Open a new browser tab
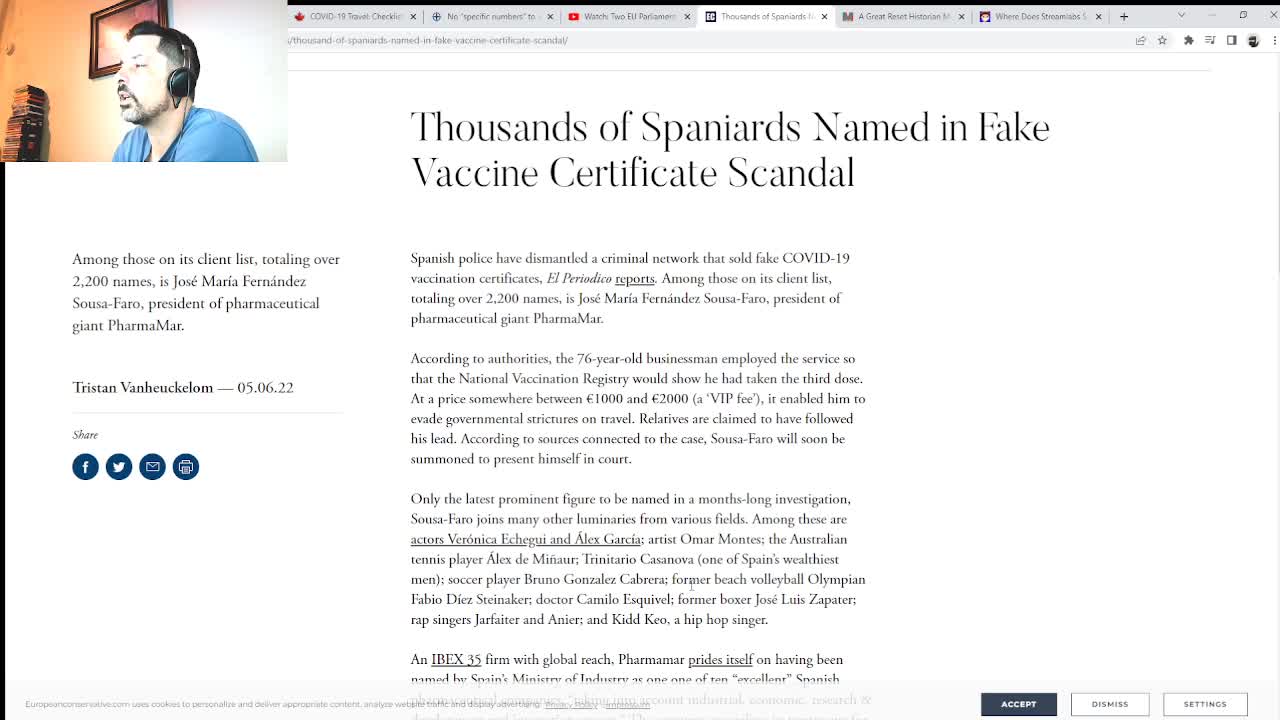This screenshot has height=720, width=1280. 1124,16
